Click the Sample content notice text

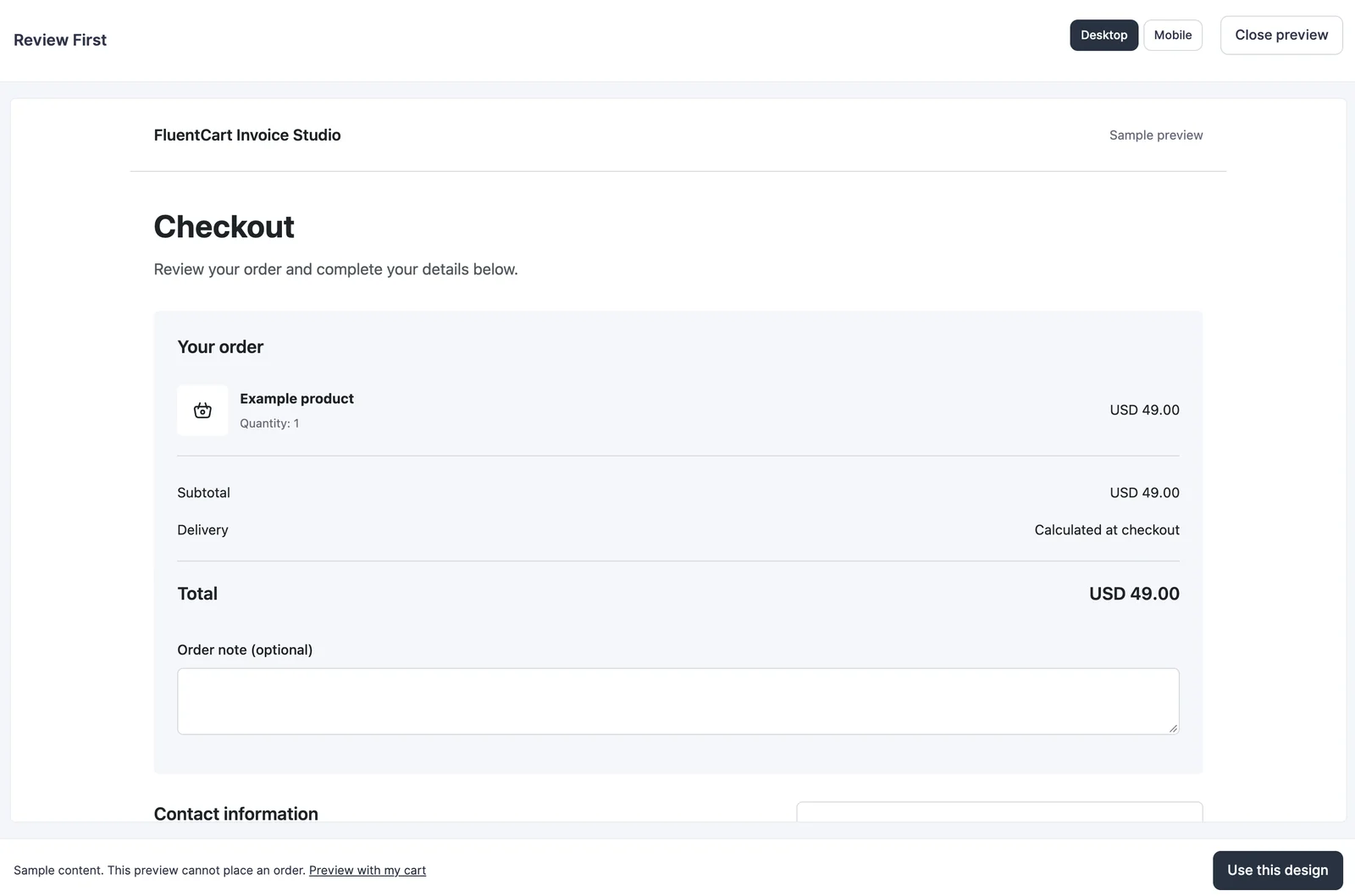click(159, 871)
